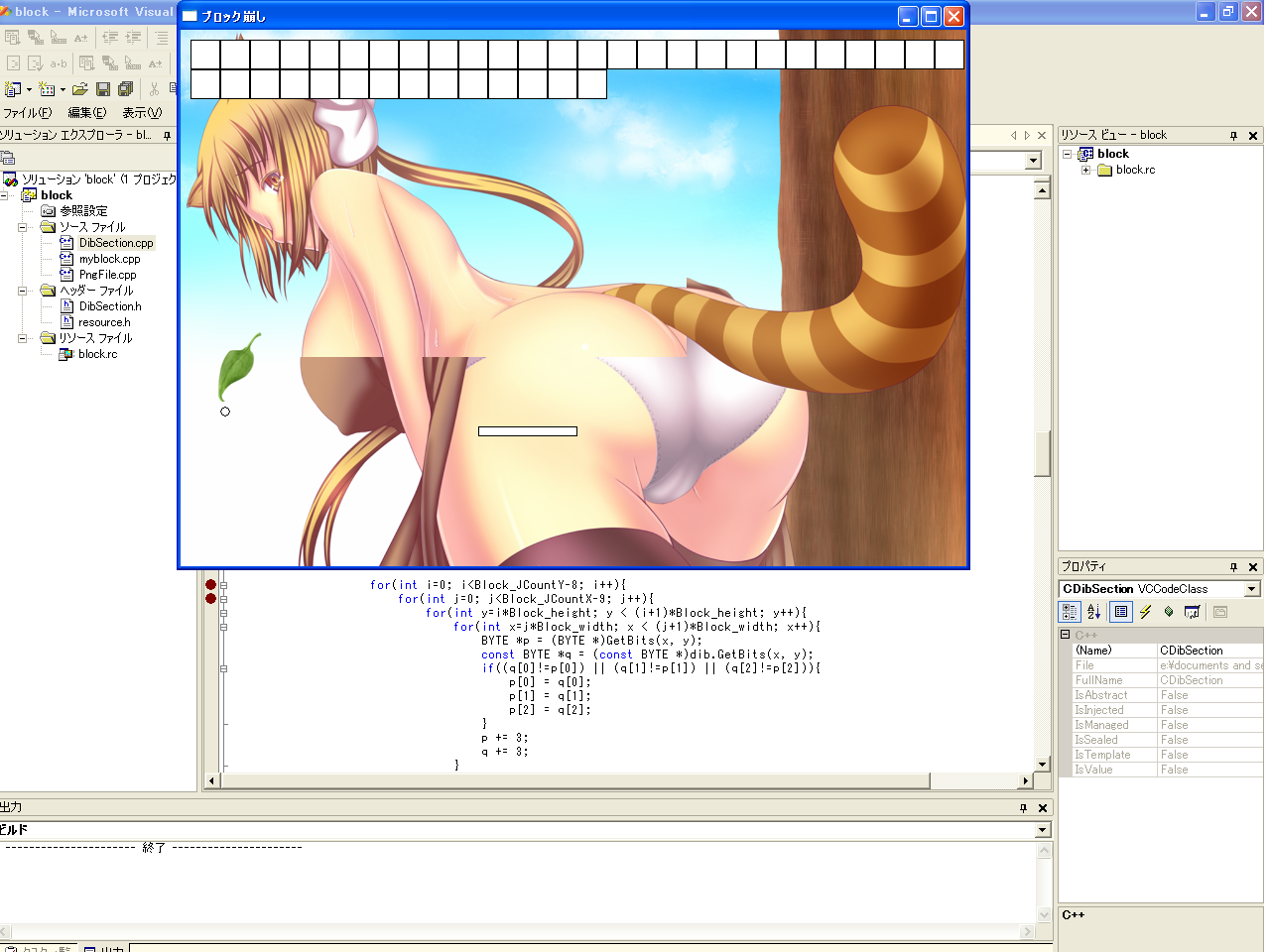
Task: Open the Add New Item dropdown arrow
Action: pos(63,89)
